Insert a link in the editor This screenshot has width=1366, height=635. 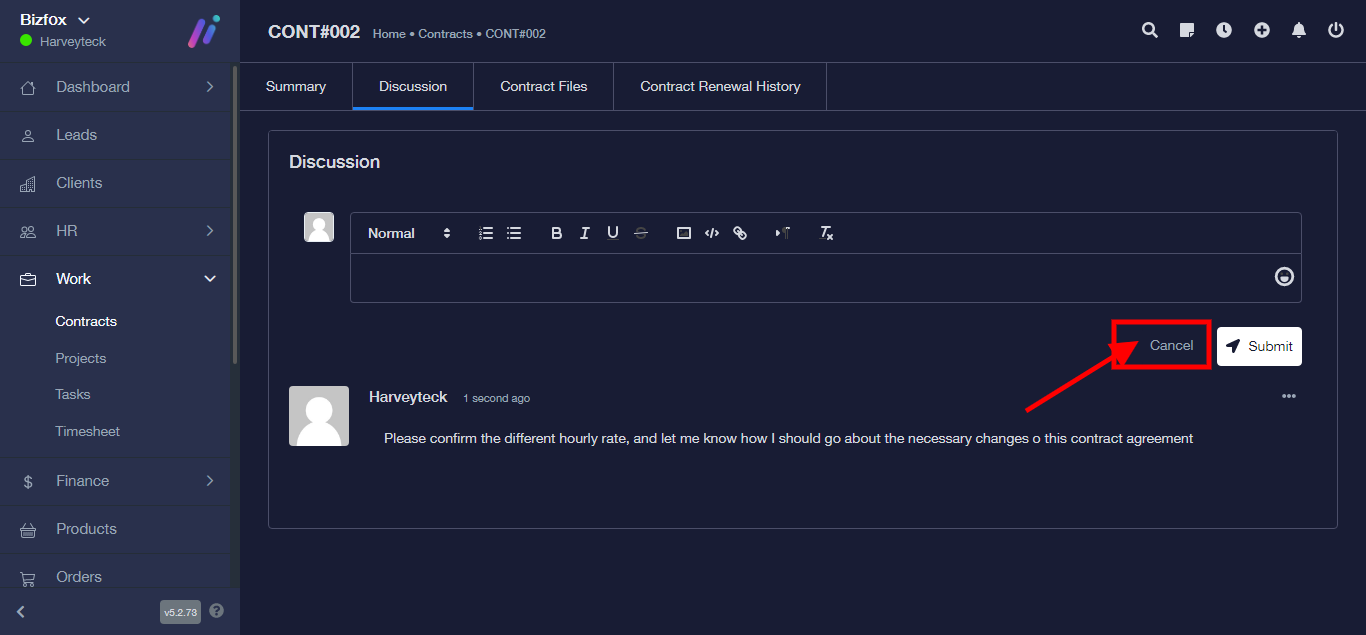click(x=740, y=233)
